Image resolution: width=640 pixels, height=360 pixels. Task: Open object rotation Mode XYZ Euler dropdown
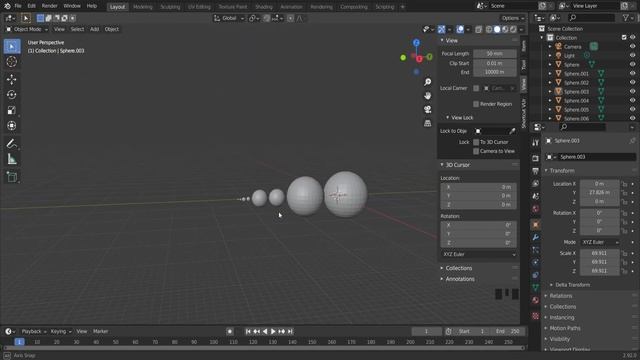point(600,242)
